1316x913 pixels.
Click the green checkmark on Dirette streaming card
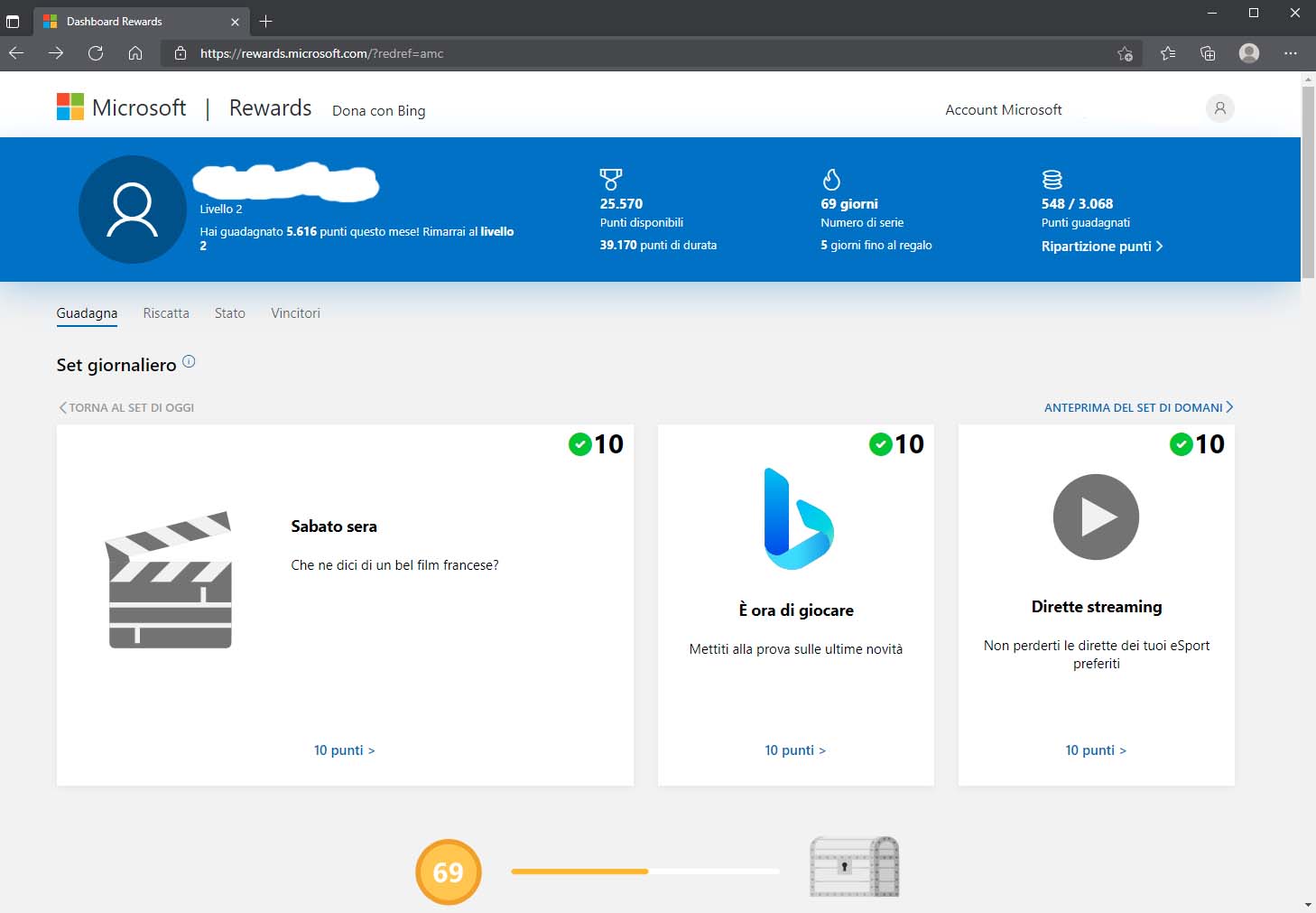coord(1181,444)
